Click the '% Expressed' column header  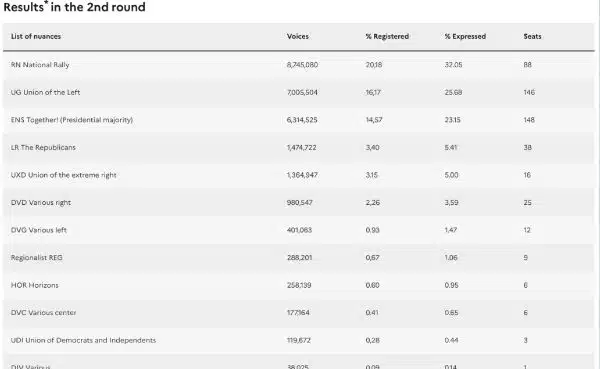465,36
